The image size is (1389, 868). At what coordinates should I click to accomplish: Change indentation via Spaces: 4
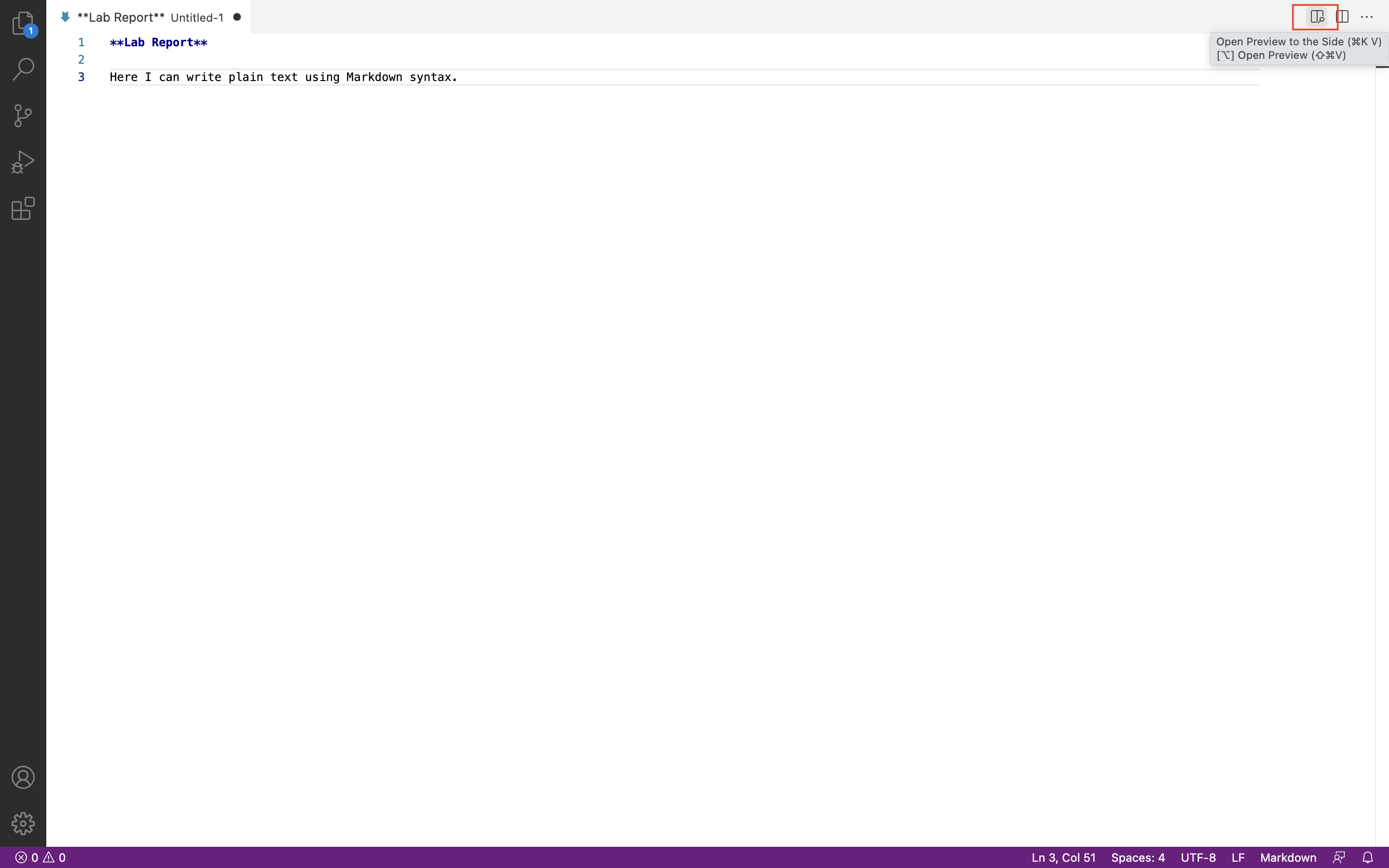click(1138, 857)
